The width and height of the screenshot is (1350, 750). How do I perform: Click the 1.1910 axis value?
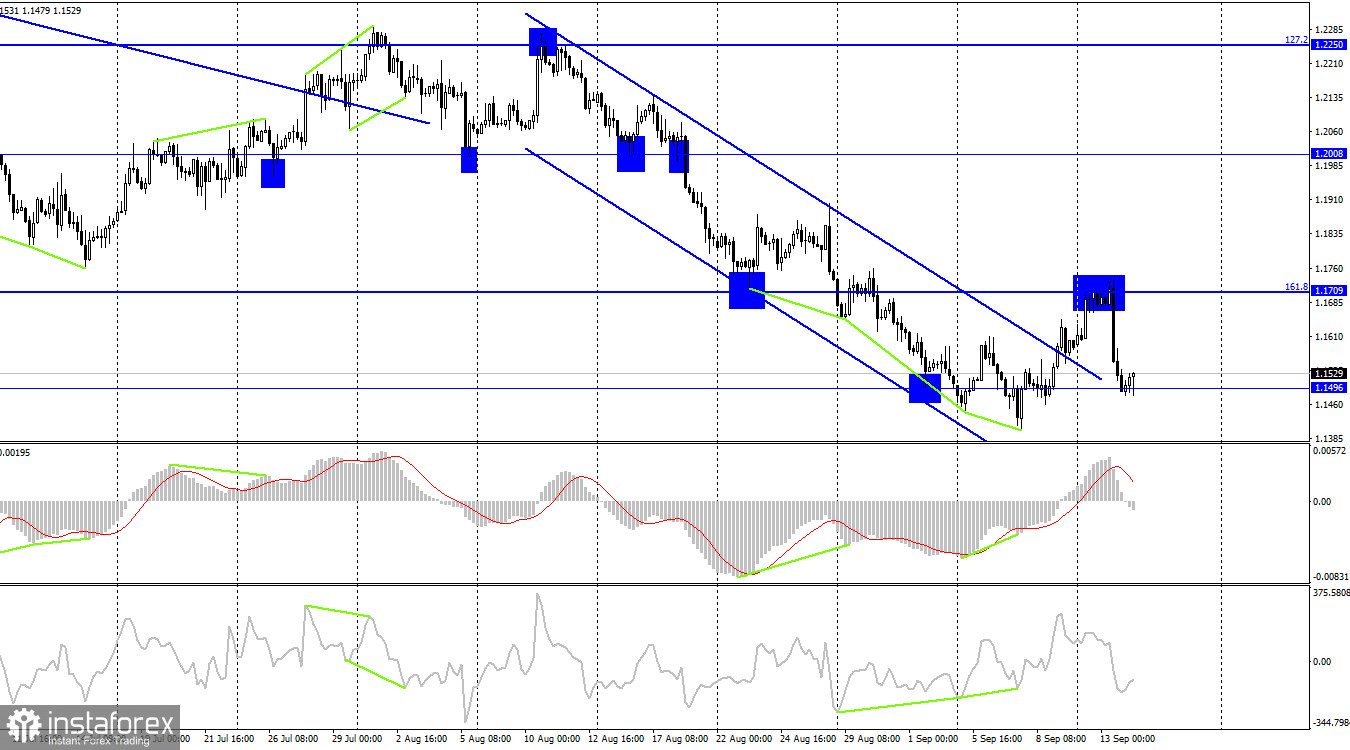[x=1330, y=200]
